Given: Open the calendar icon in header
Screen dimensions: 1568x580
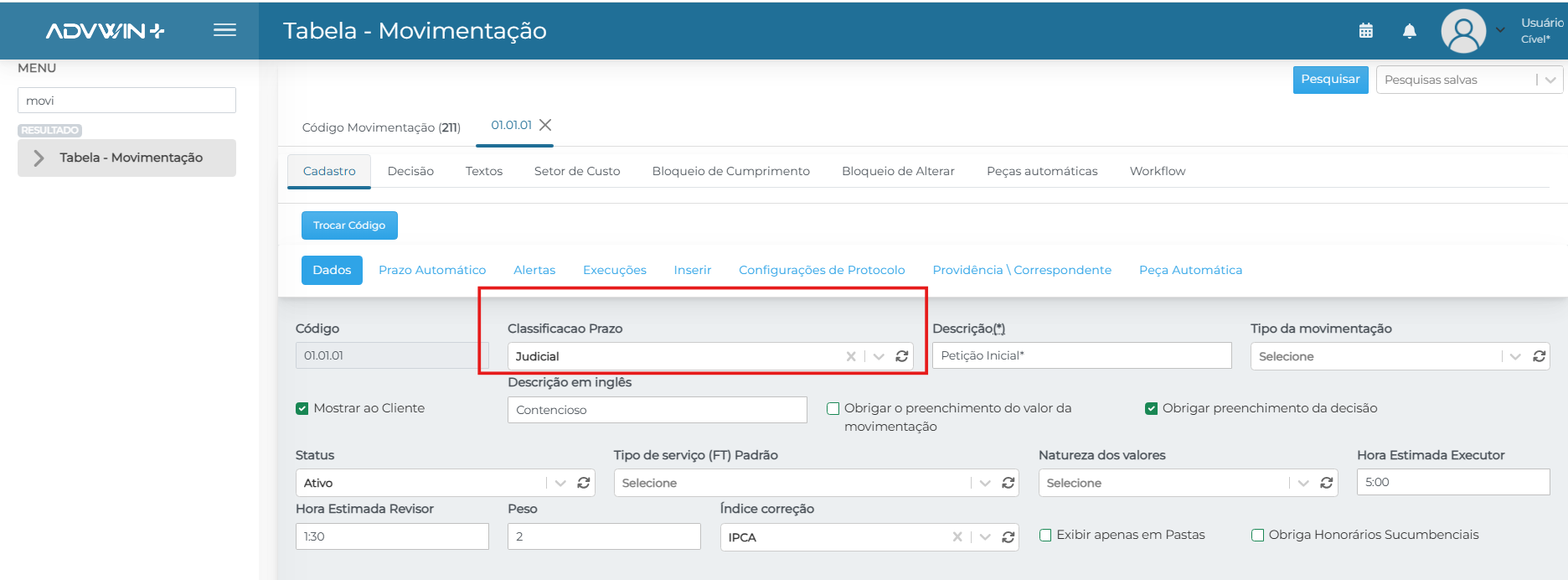Looking at the screenshot, I should tap(1365, 31).
